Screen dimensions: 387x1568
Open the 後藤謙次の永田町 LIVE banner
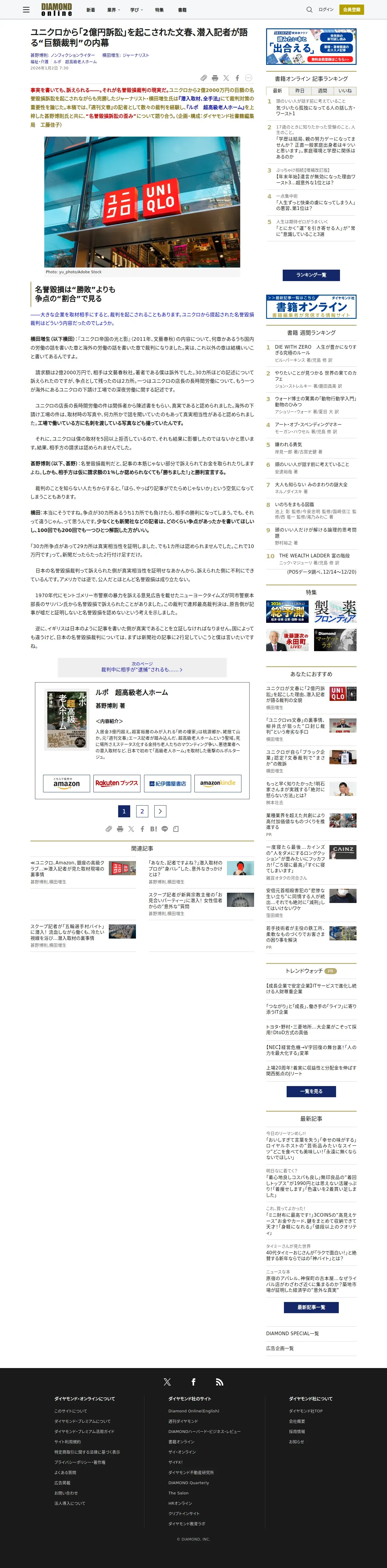pos(287,640)
